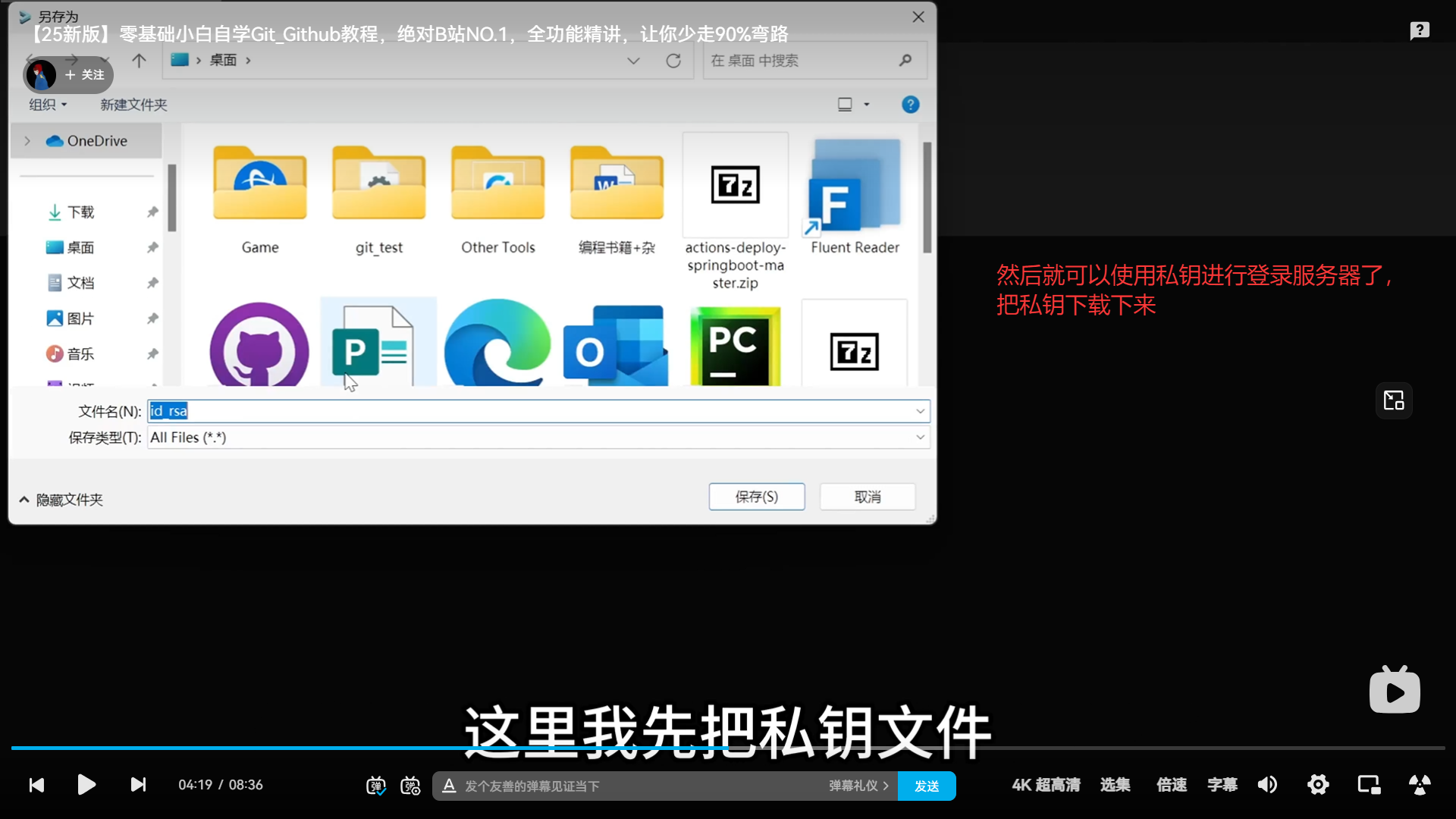This screenshot has height=819, width=1456.
Task: Expand the file name dropdown
Action: click(x=920, y=411)
